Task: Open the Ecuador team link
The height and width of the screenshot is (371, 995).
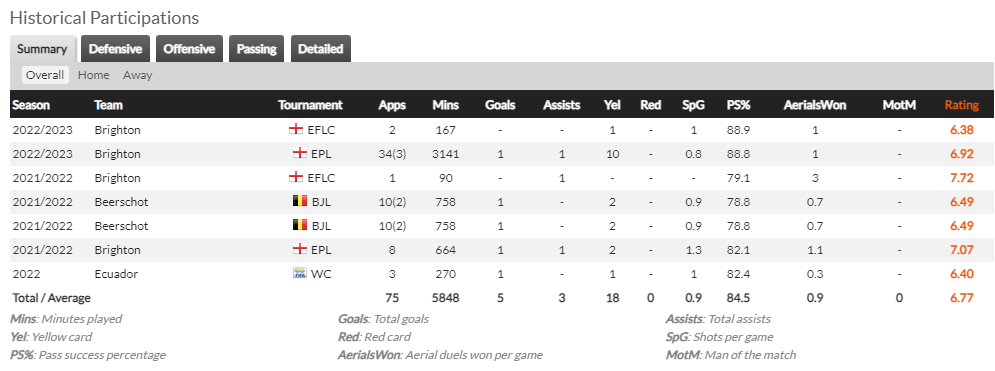Action: 116,274
